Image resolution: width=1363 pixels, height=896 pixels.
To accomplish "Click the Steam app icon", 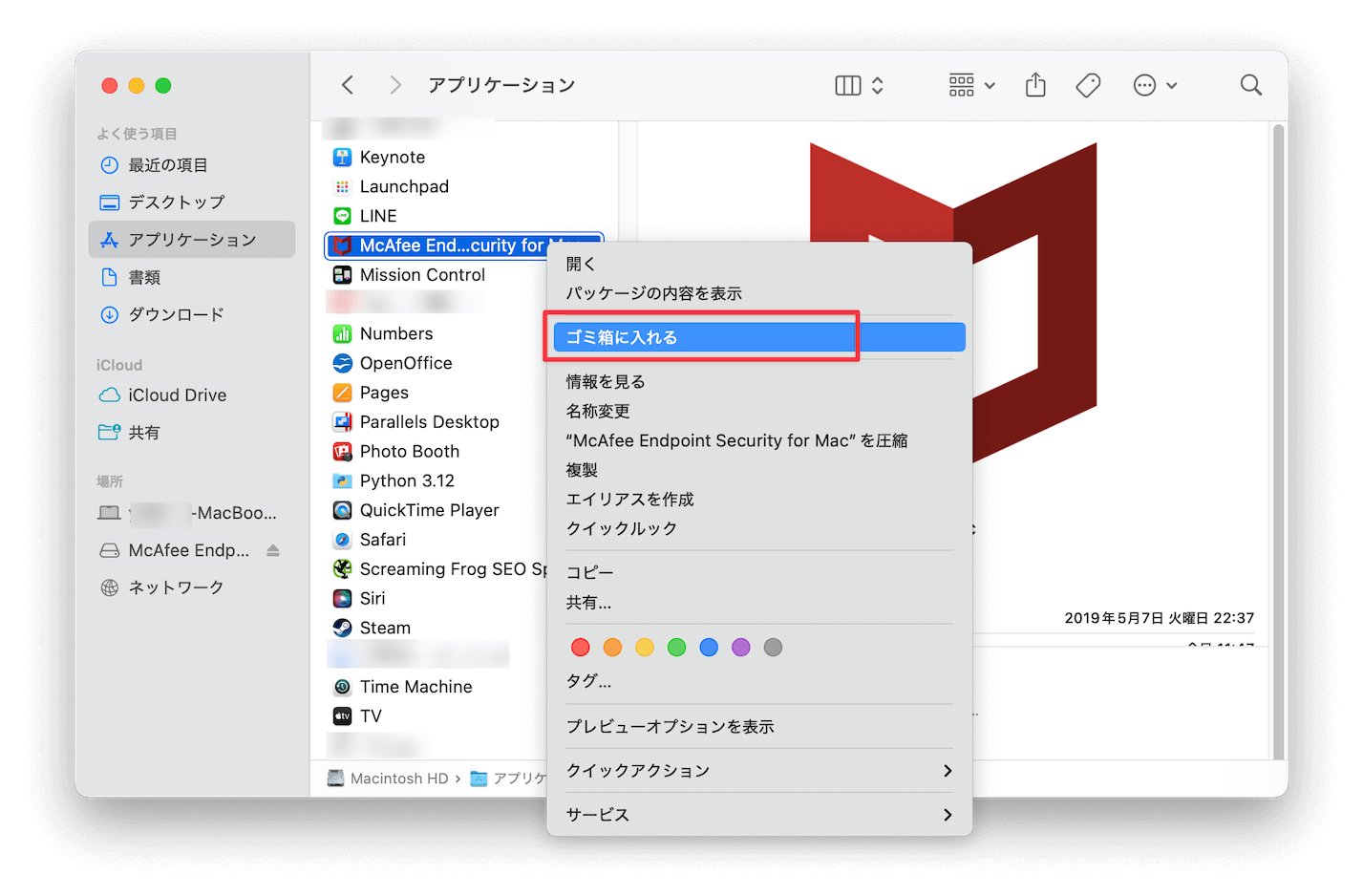I will click(x=342, y=628).
